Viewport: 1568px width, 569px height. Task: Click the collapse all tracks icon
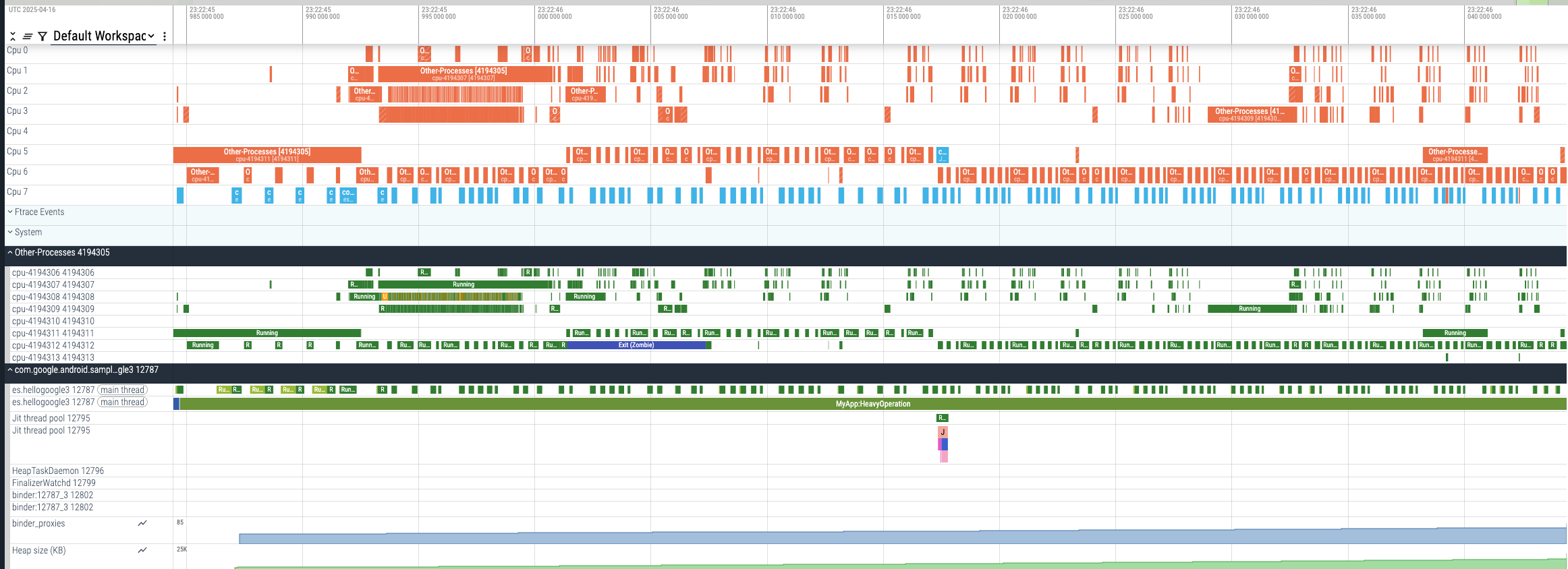[13, 36]
